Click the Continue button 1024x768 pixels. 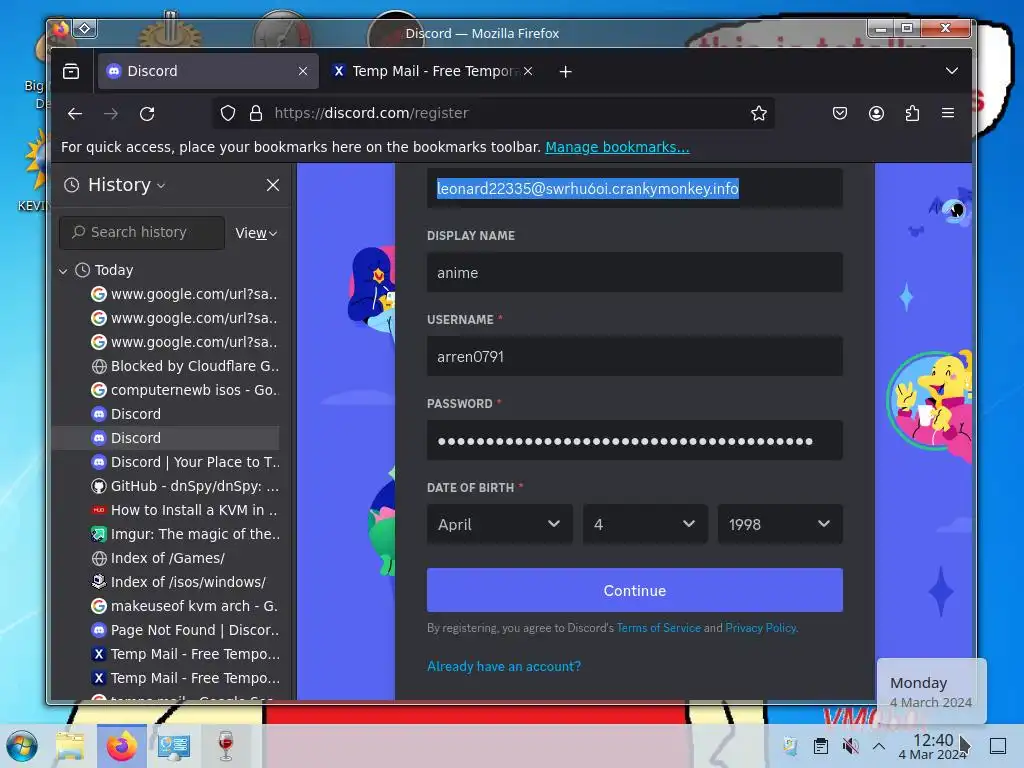coord(634,590)
